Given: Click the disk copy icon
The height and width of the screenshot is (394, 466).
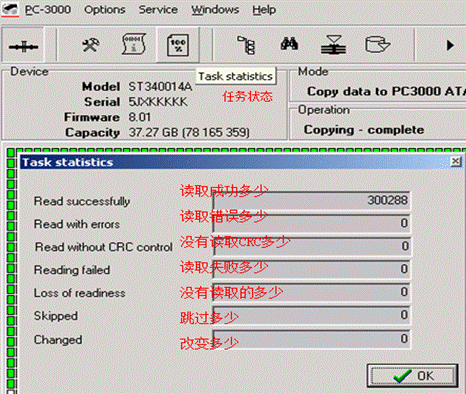Looking at the screenshot, I should [377, 44].
